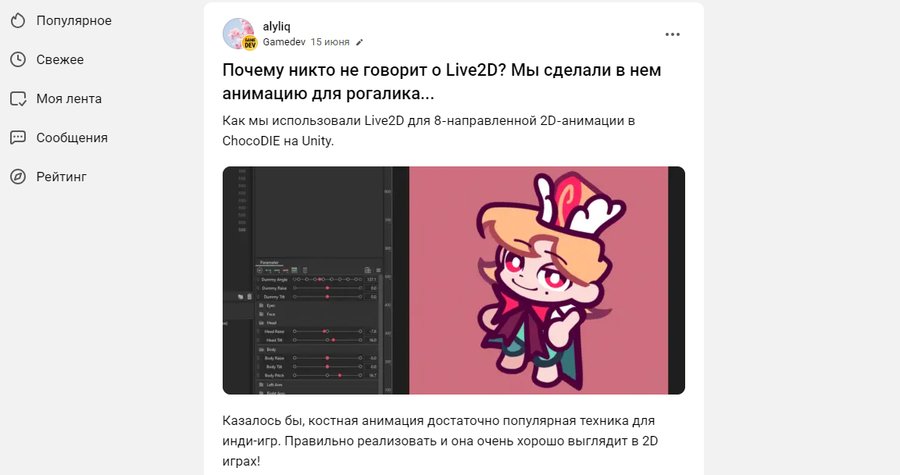Screen dimensions: 900x475
Task: Go to Моя лента feed
Action: click(69, 99)
